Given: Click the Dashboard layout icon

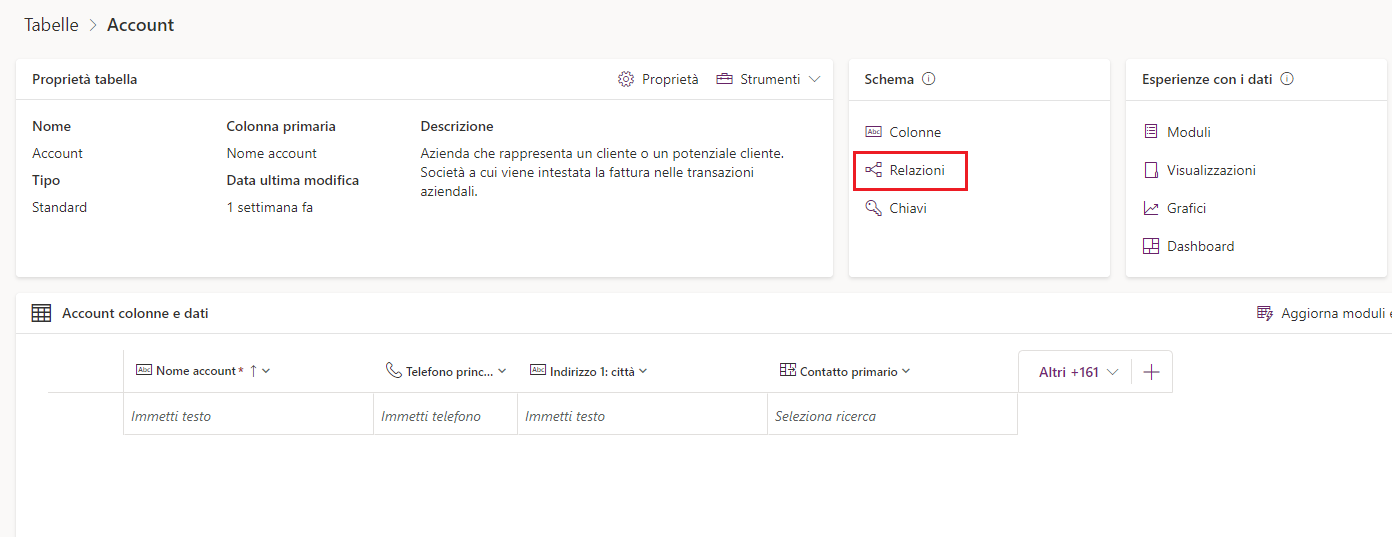Looking at the screenshot, I should click(1151, 246).
